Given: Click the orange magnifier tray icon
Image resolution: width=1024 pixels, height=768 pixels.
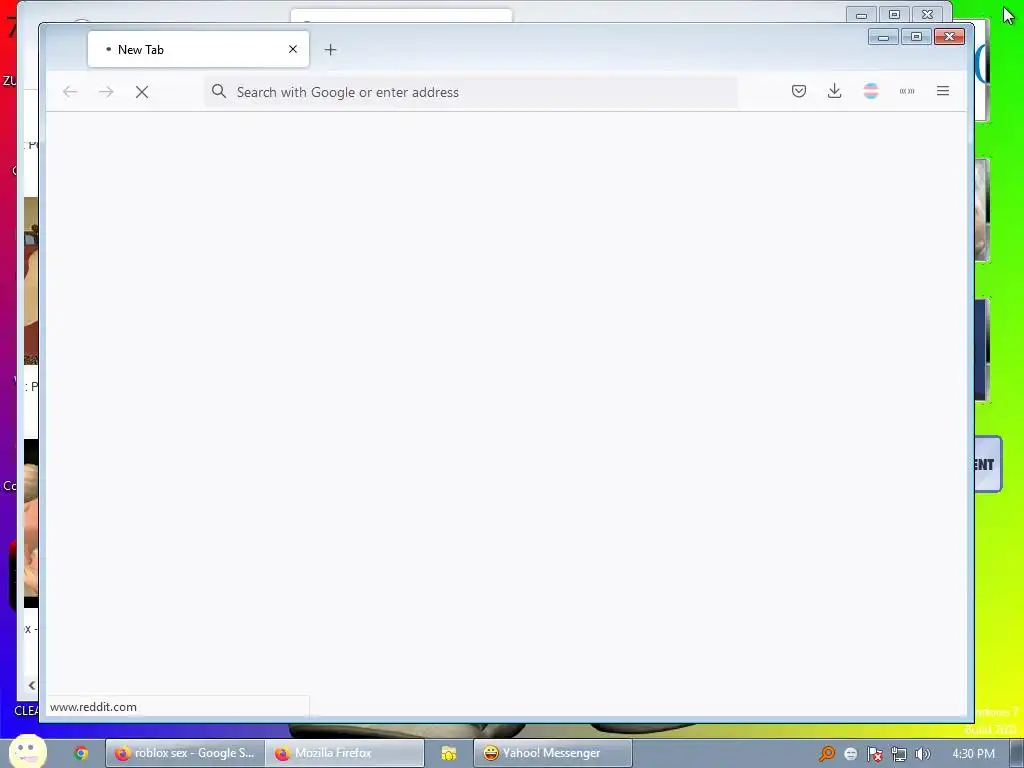Looking at the screenshot, I should coord(827,754).
